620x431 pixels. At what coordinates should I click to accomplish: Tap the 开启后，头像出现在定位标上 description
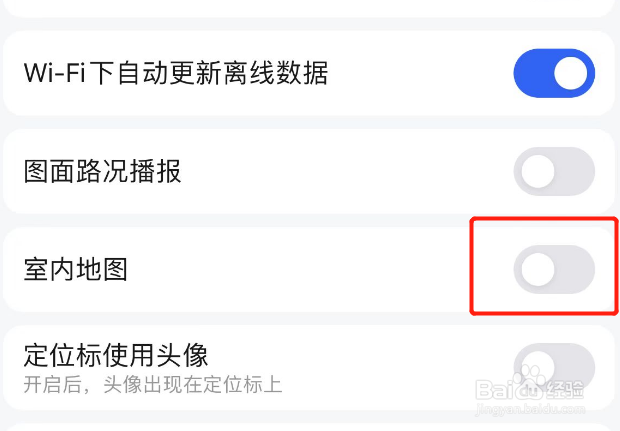(153, 383)
